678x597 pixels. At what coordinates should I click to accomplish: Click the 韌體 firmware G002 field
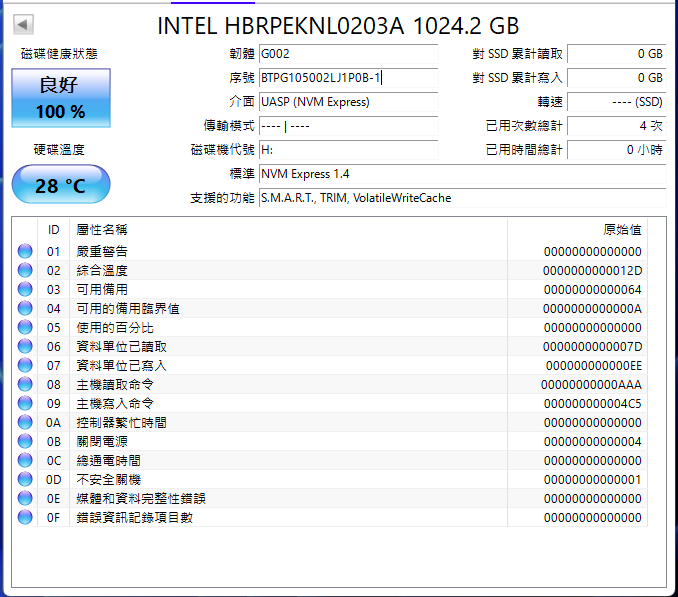coord(349,54)
